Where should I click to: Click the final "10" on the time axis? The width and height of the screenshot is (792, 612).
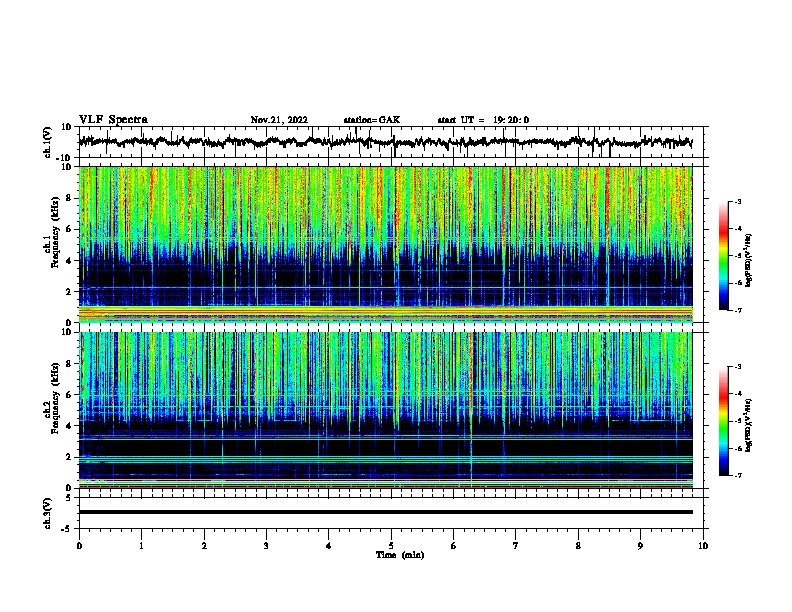[703, 546]
